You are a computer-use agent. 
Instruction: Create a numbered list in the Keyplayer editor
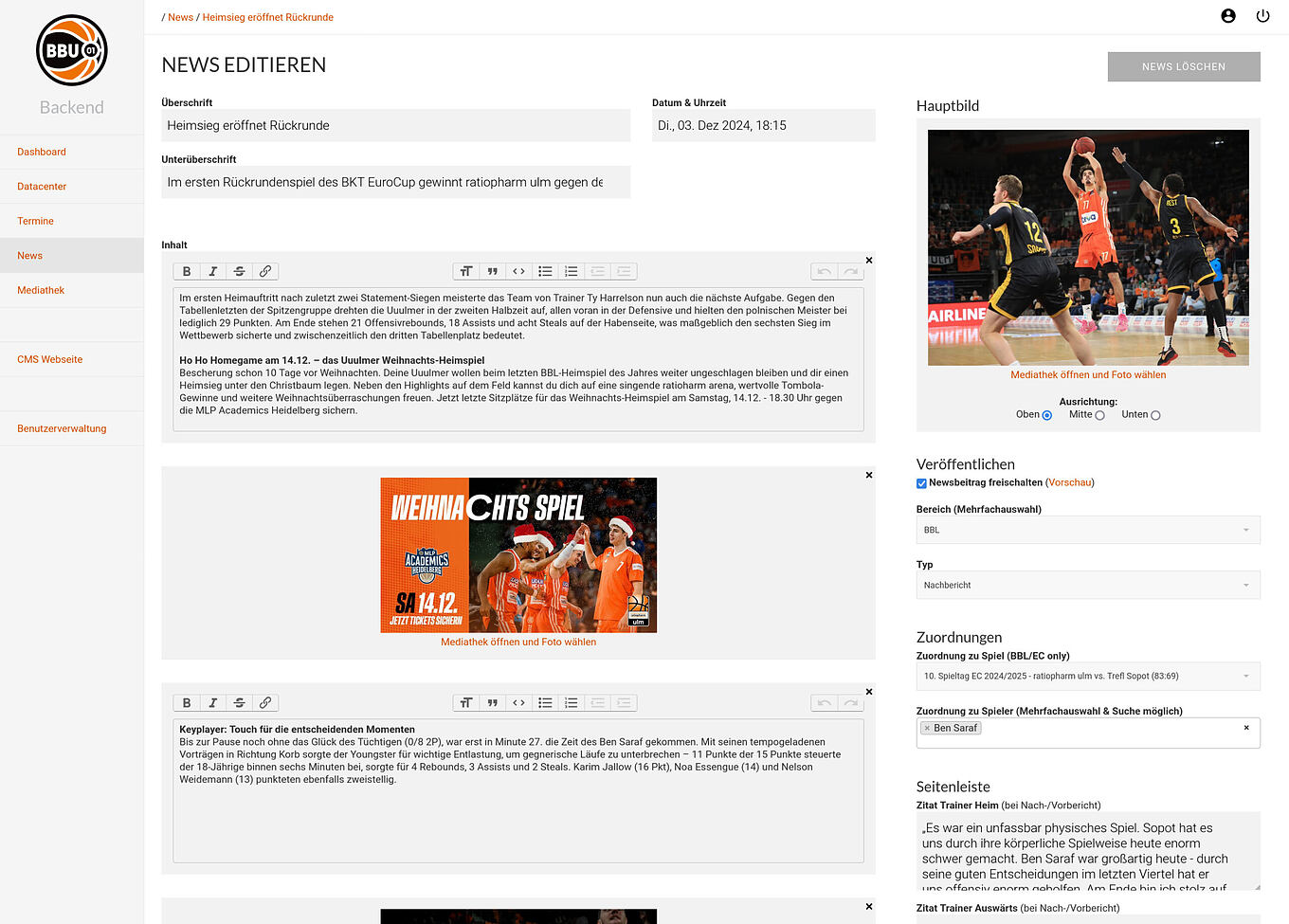pos(572,702)
